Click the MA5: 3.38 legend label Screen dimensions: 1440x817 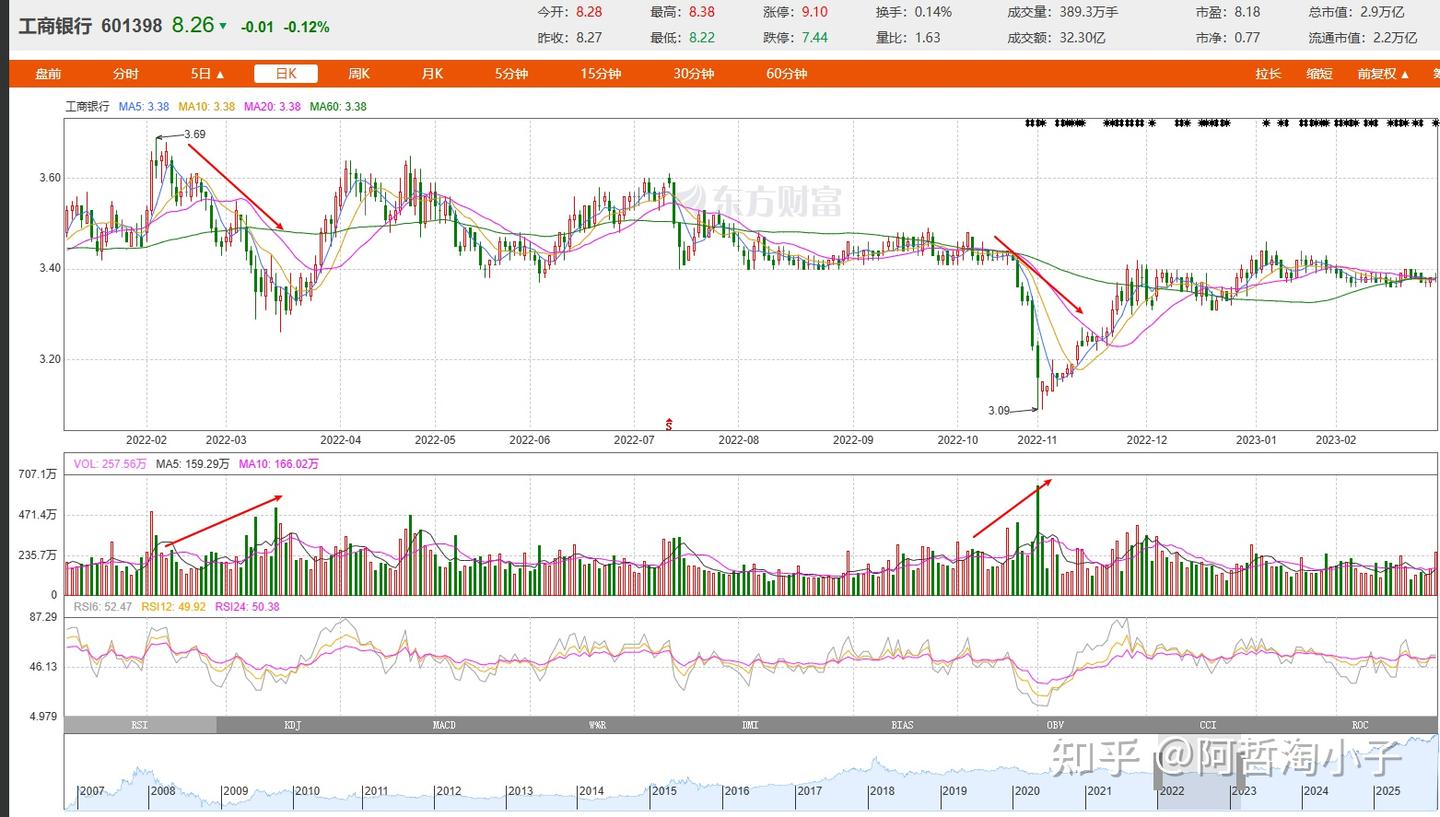(x=145, y=106)
